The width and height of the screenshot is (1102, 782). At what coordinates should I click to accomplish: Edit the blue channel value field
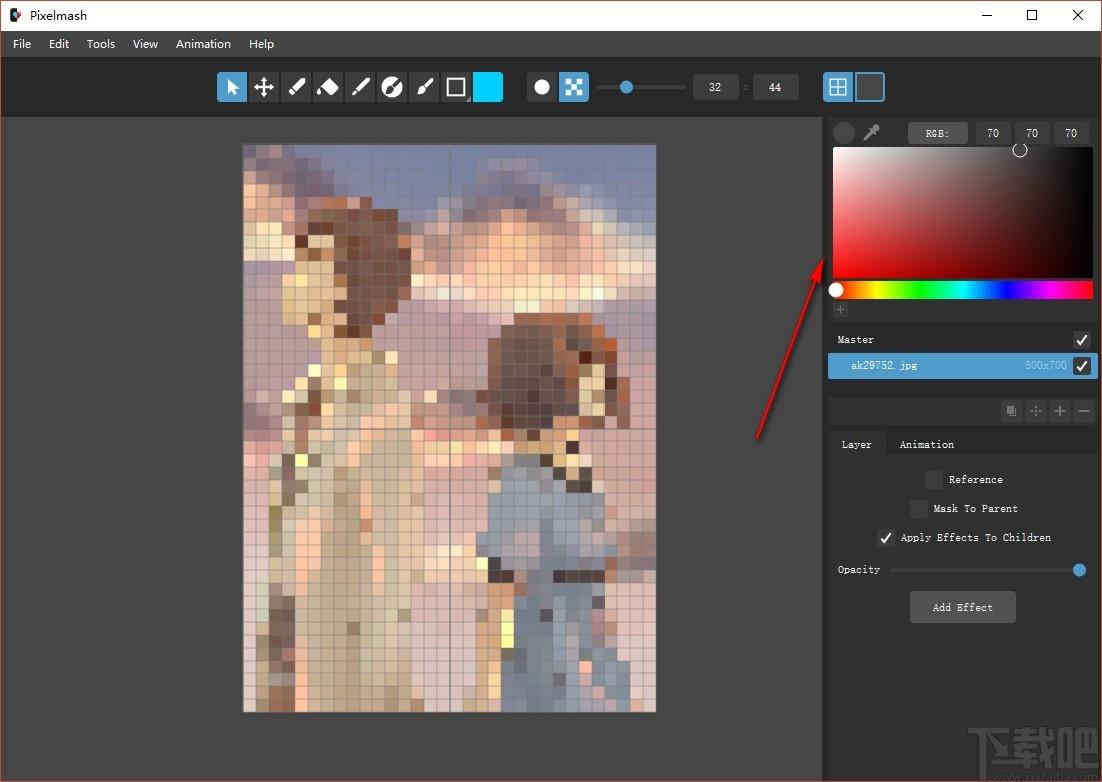(1071, 133)
